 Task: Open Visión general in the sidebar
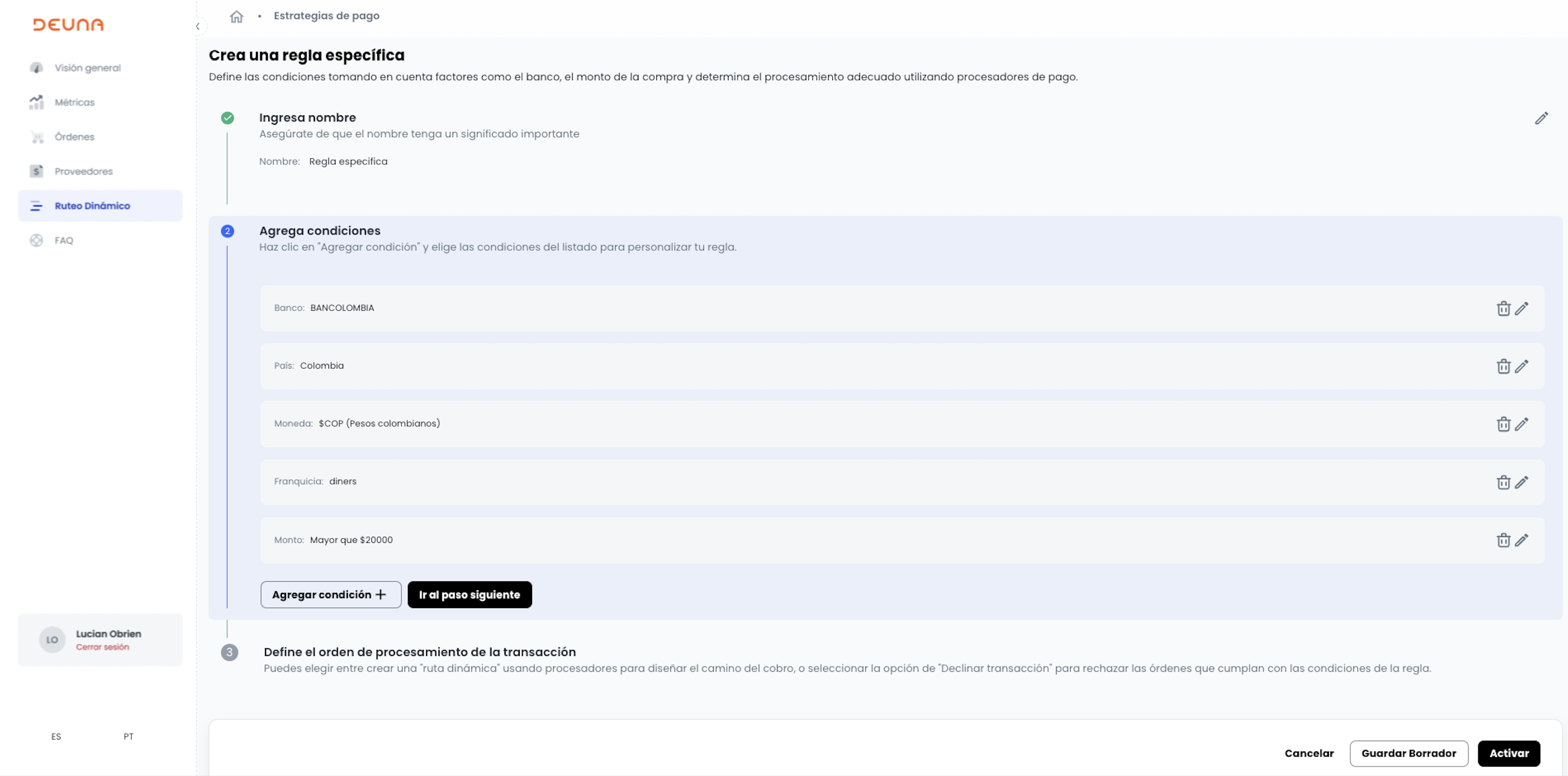point(87,68)
